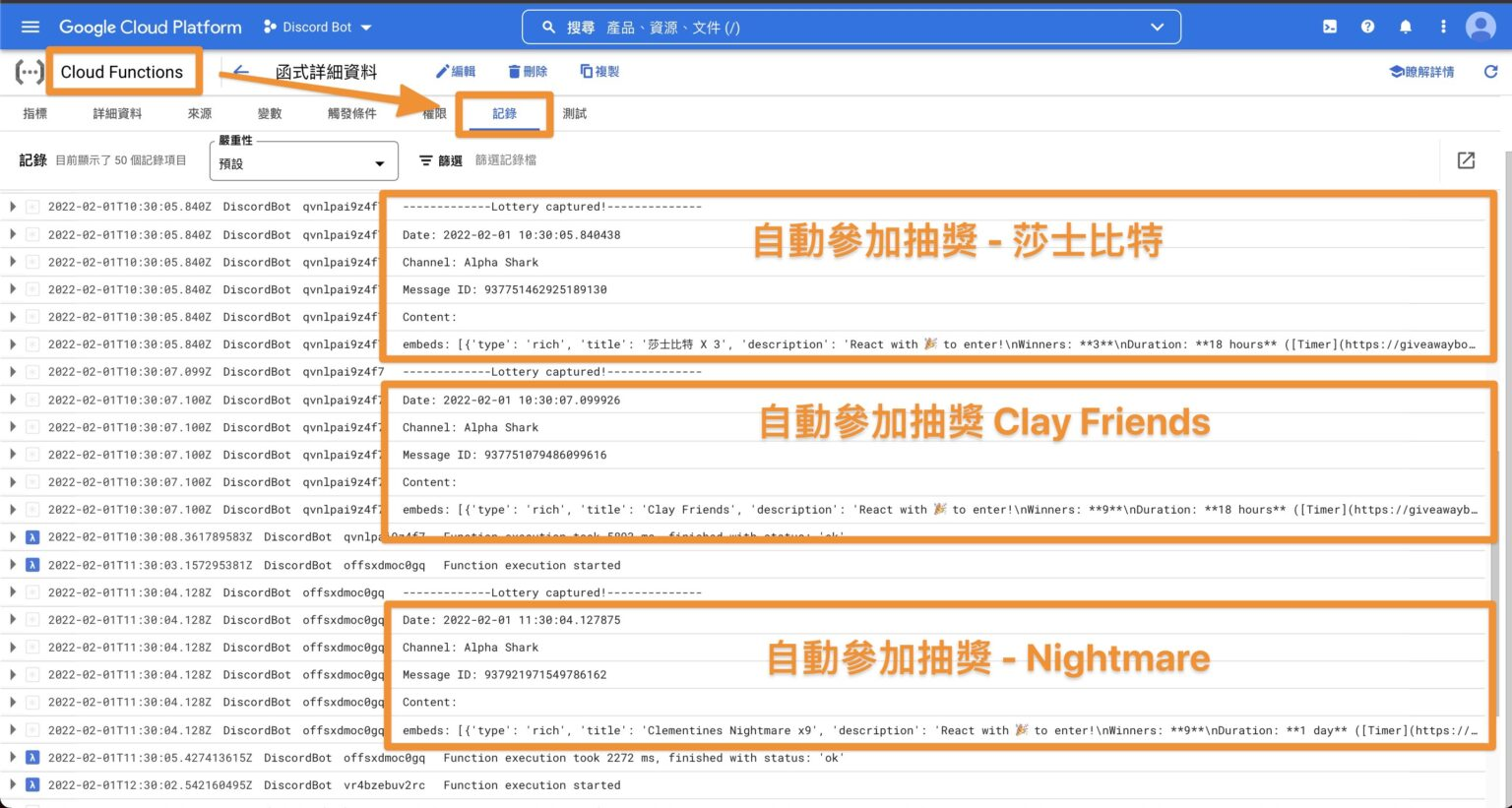This screenshot has width=1512, height=808.
Task: Open the user account avatar
Action: (1480, 27)
